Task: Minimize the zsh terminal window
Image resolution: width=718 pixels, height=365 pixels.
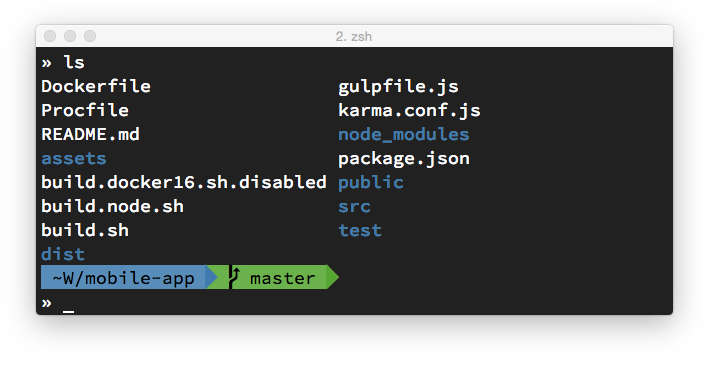Action: point(70,36)
